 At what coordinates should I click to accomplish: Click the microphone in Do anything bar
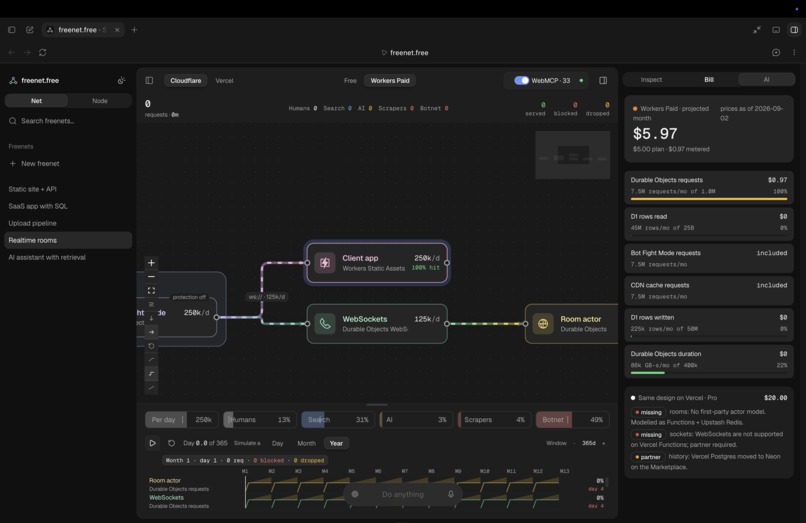[450, 494]
